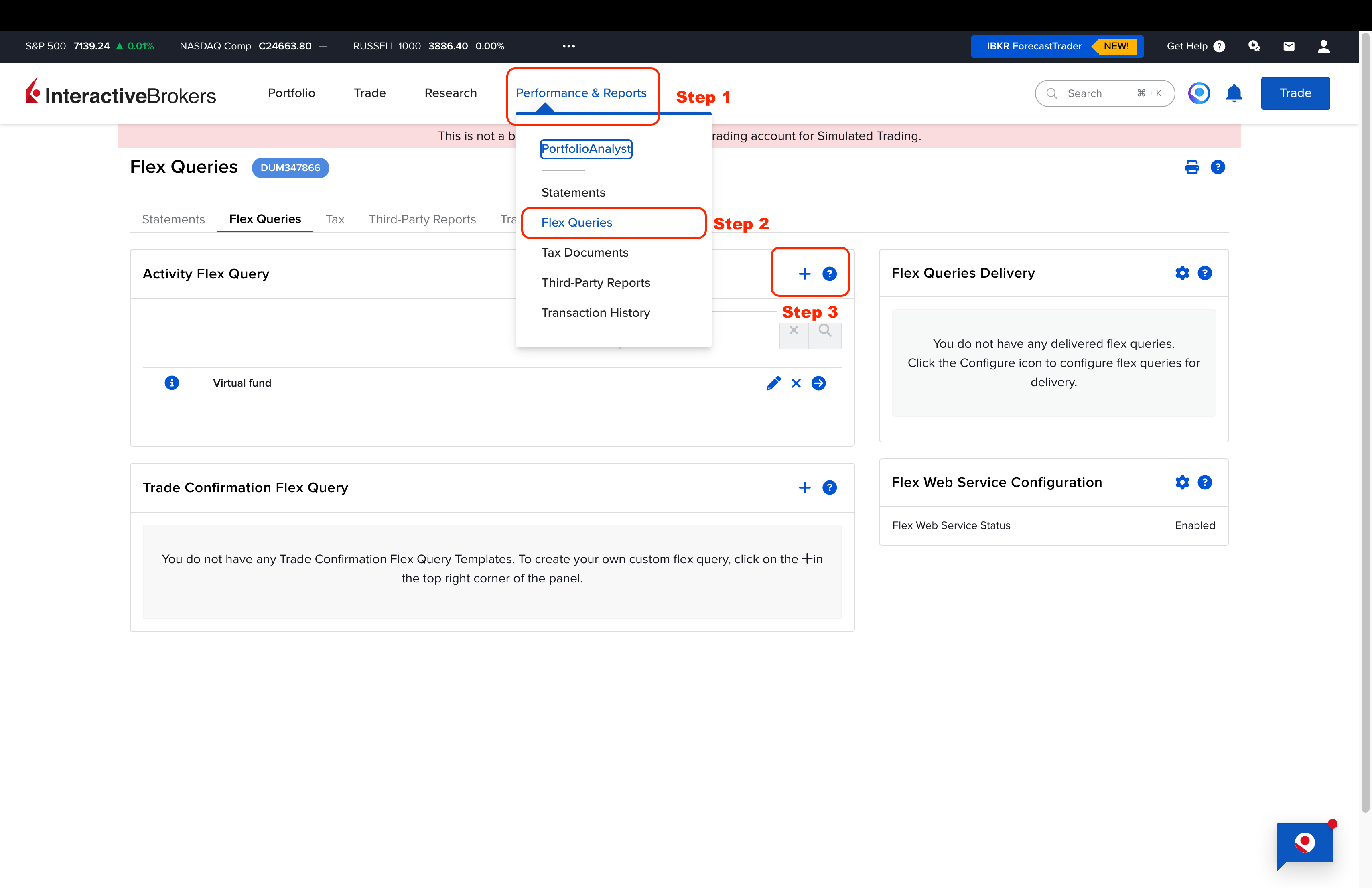
Task: Choose Flex Queries in the dropdown menu
Action: point(576,223)
